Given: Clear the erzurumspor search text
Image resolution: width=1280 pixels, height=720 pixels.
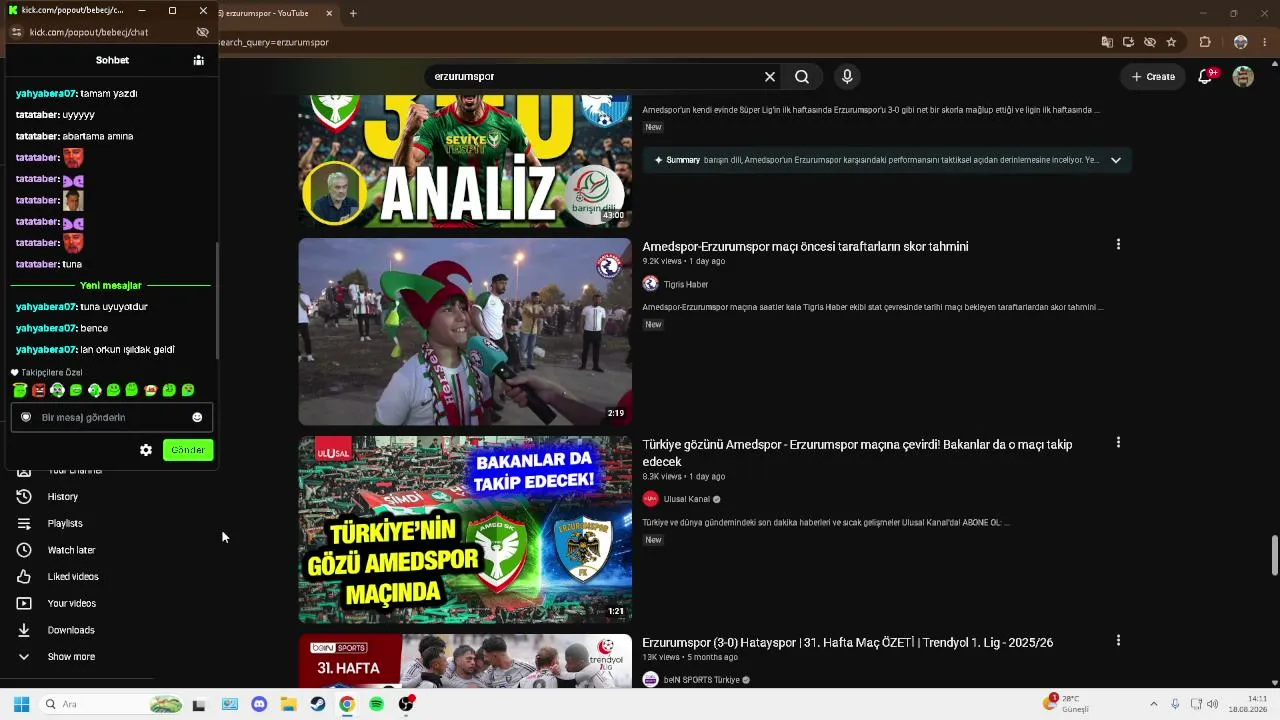Looking at the screenshot, I should [x=770, y=77].
